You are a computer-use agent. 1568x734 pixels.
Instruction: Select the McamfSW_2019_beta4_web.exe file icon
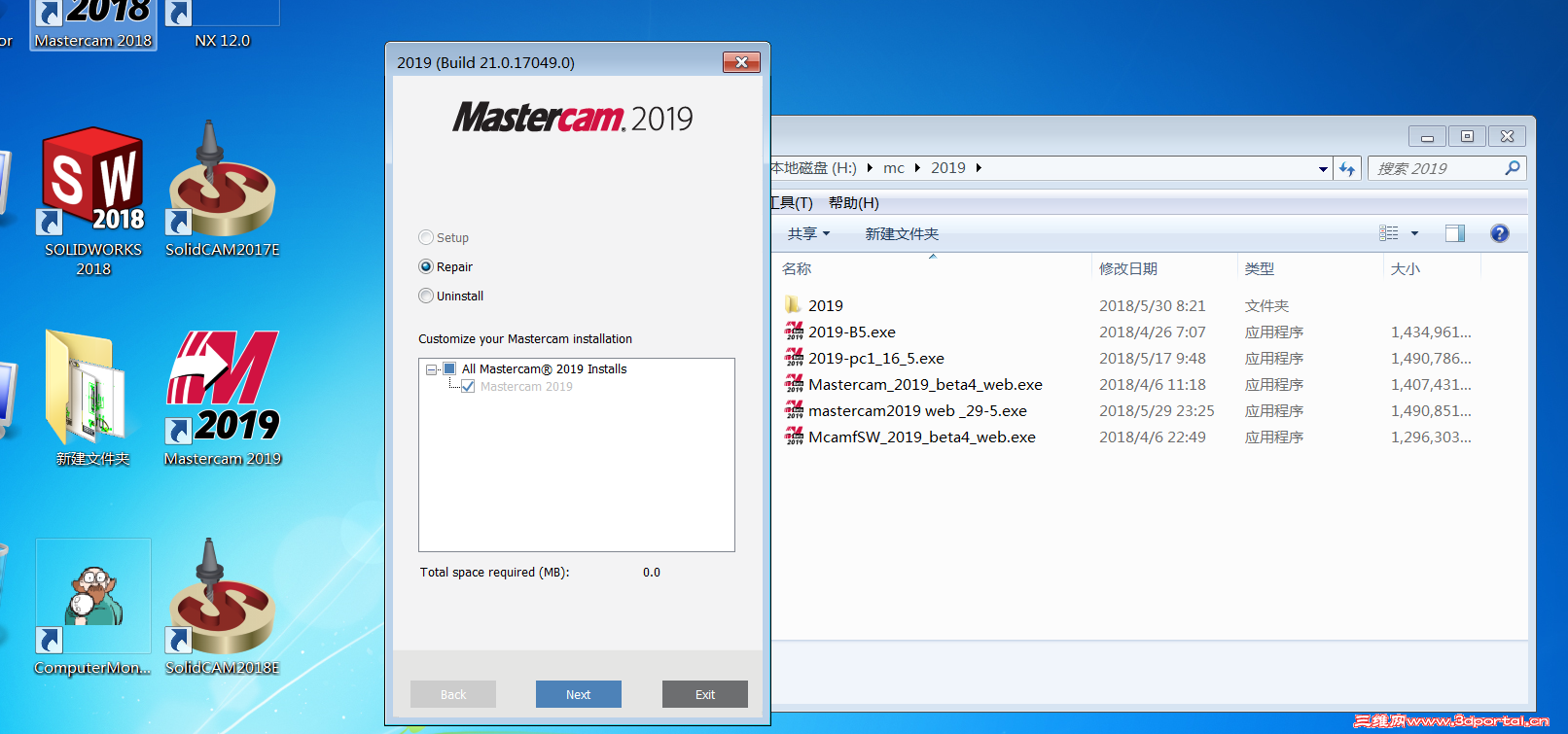794,437
